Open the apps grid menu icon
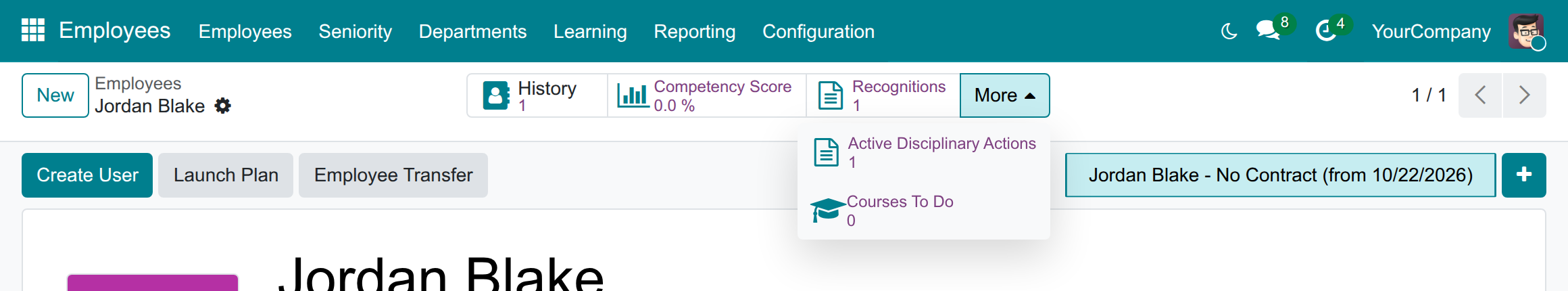The height and width of the screenshot is (291, 1568). tap(33, 30)
